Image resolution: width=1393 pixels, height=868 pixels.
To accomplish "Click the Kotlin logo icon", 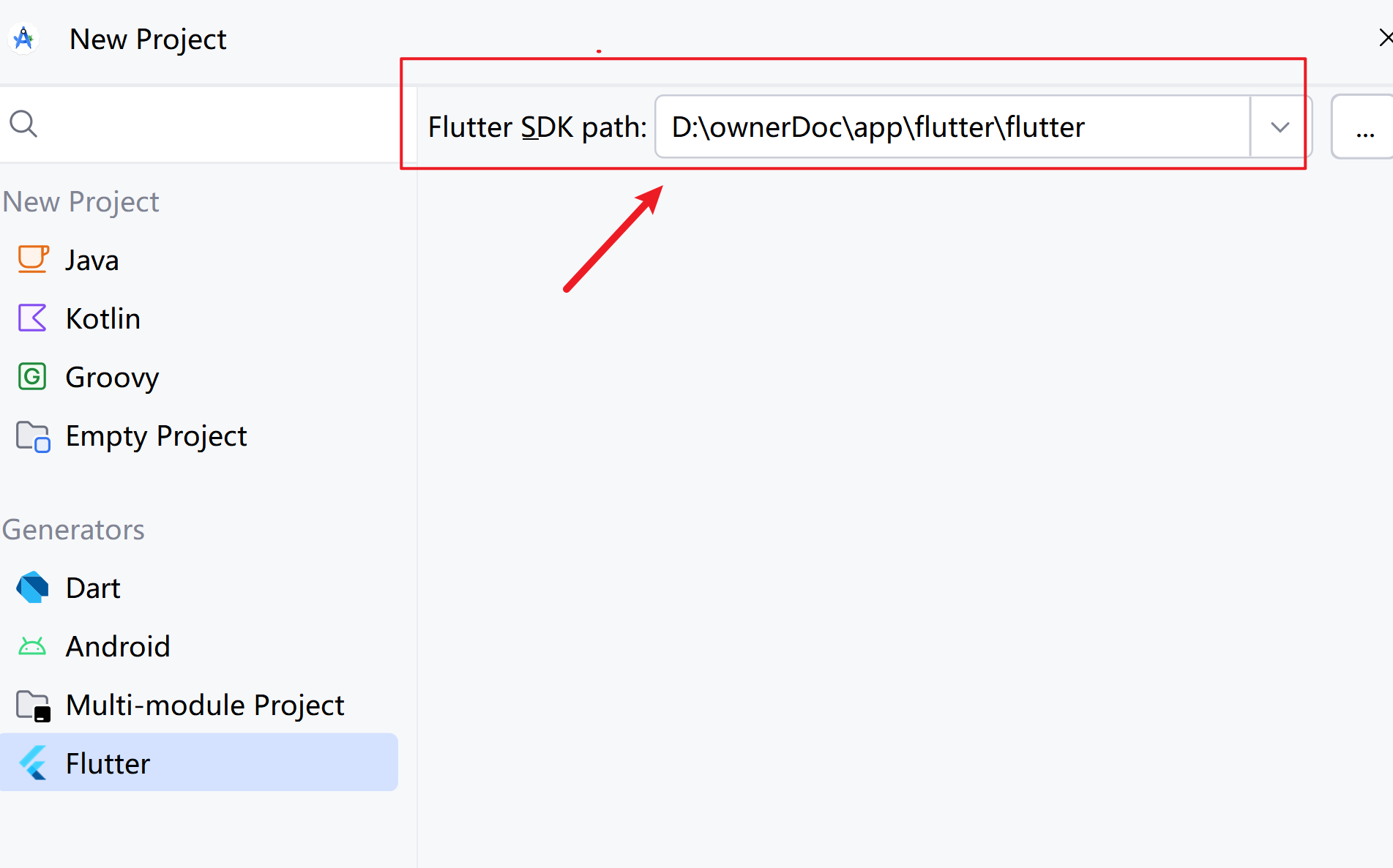I will (32, 318).
